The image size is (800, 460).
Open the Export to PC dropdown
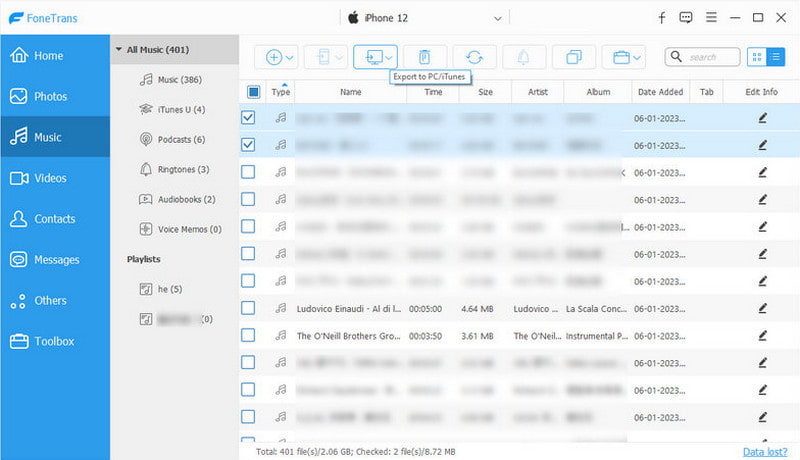[x=376, y=57]
